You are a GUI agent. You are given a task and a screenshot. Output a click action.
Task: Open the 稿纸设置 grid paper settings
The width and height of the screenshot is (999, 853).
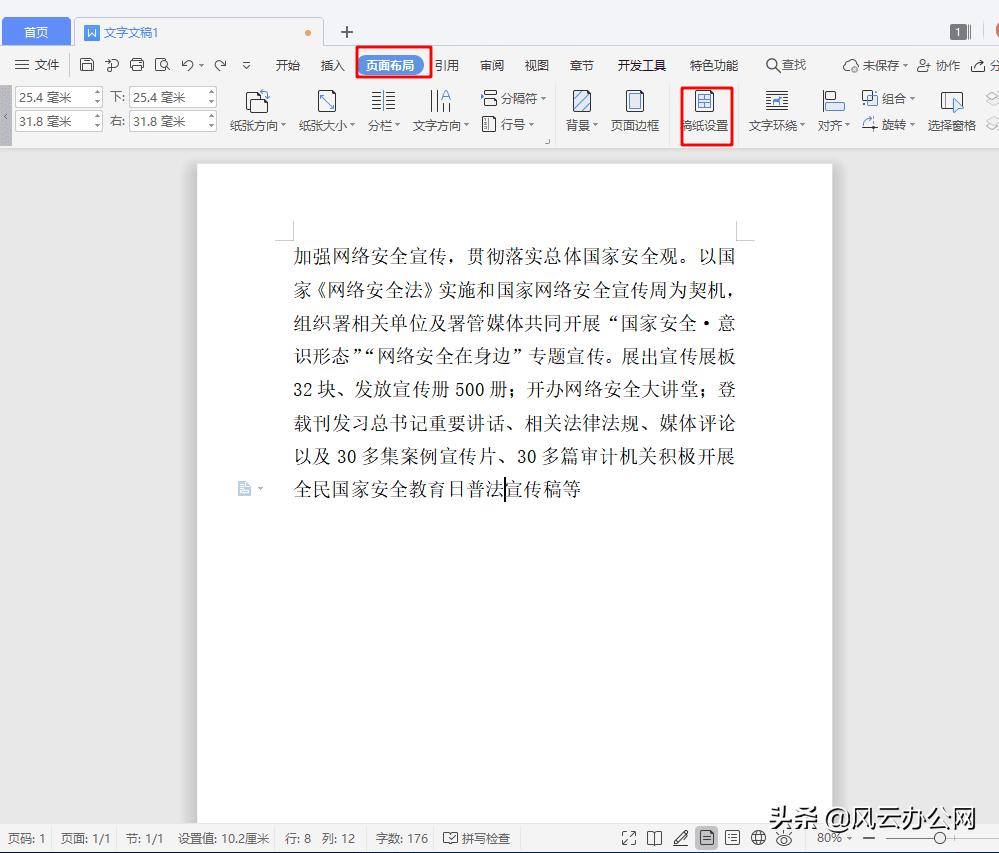tap(706, 112)
